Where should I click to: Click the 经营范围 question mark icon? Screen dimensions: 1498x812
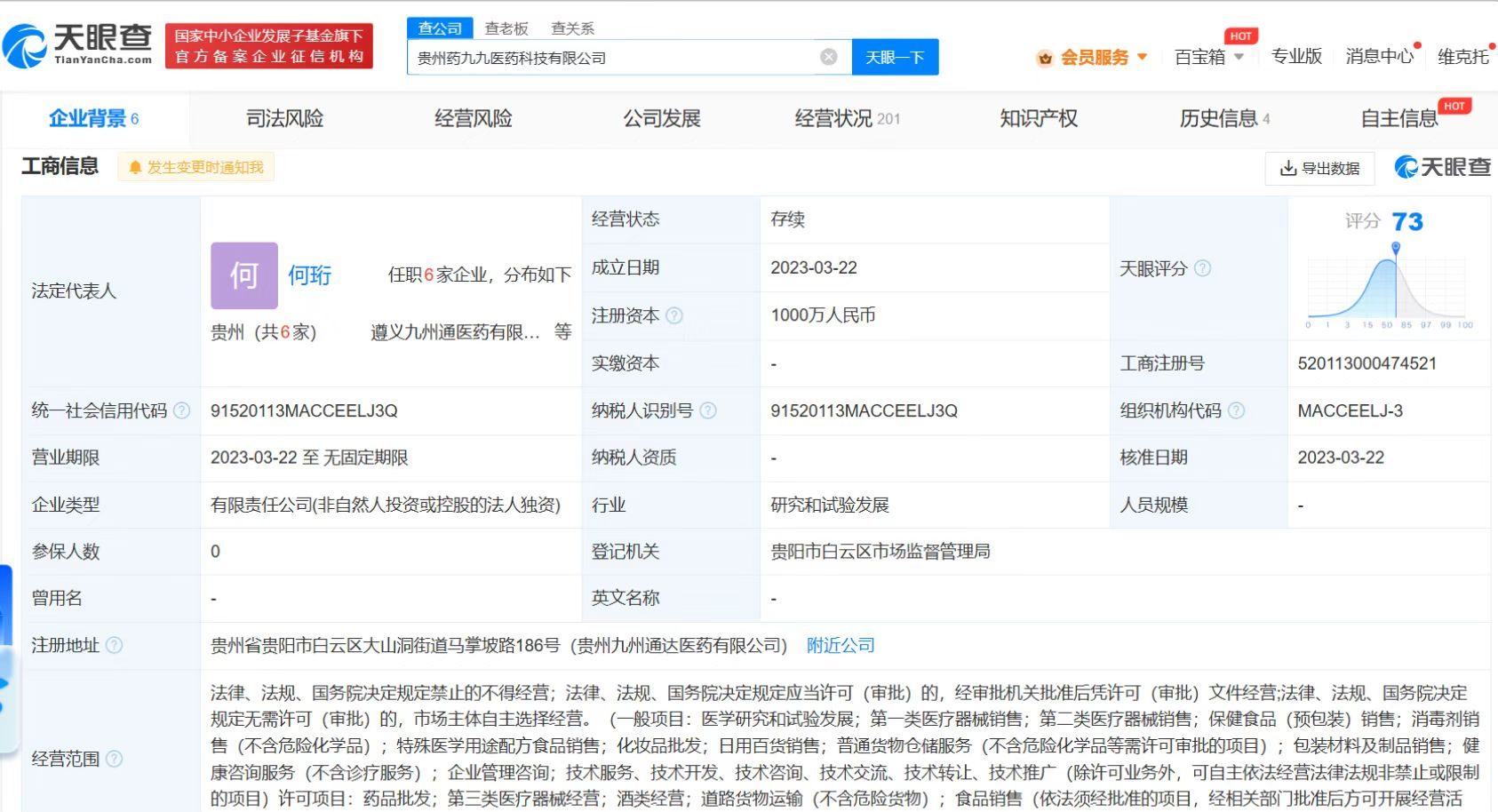tap(113, 760)
